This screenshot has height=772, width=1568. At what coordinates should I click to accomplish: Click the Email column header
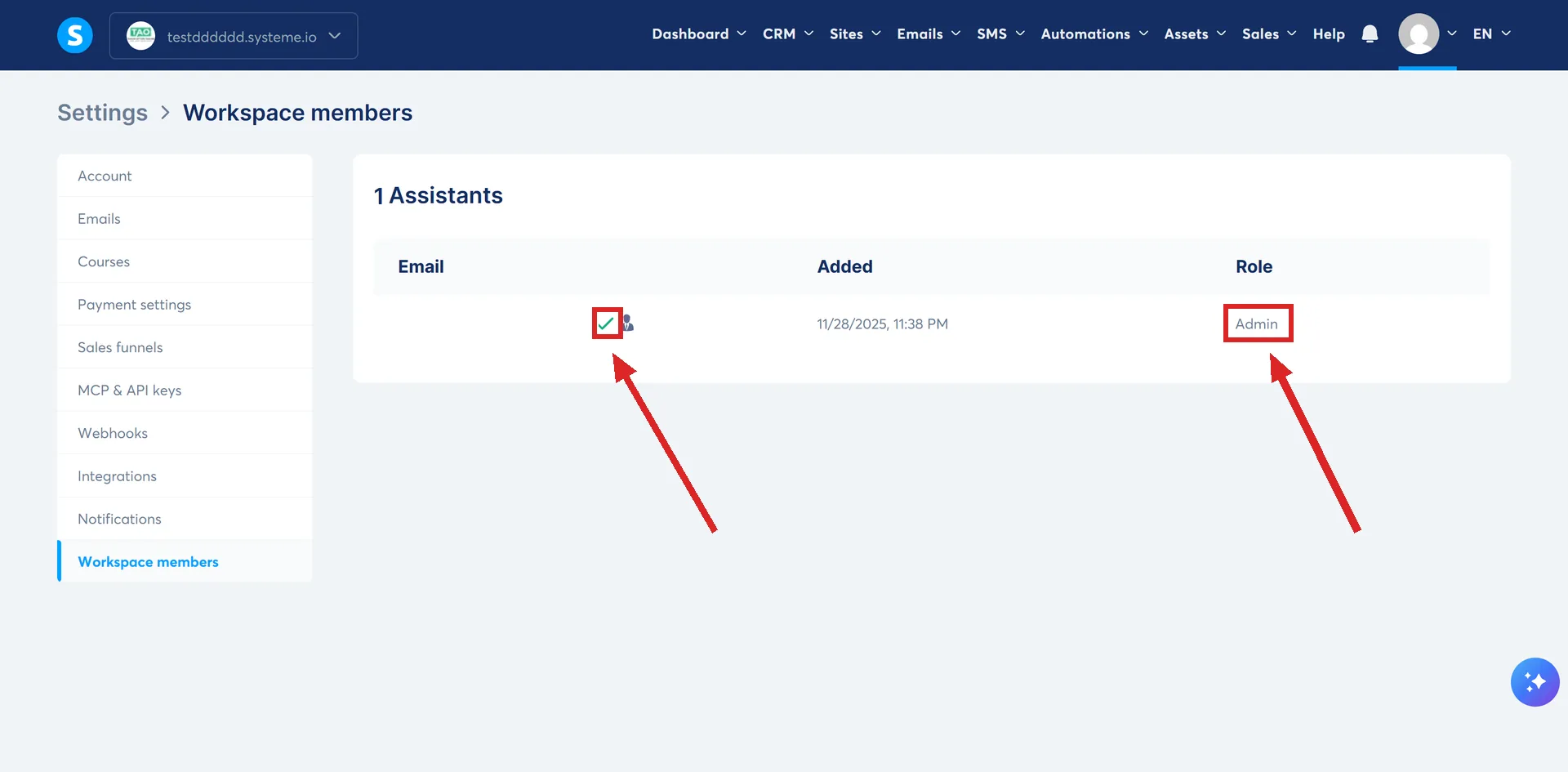(x=421, y=266)
